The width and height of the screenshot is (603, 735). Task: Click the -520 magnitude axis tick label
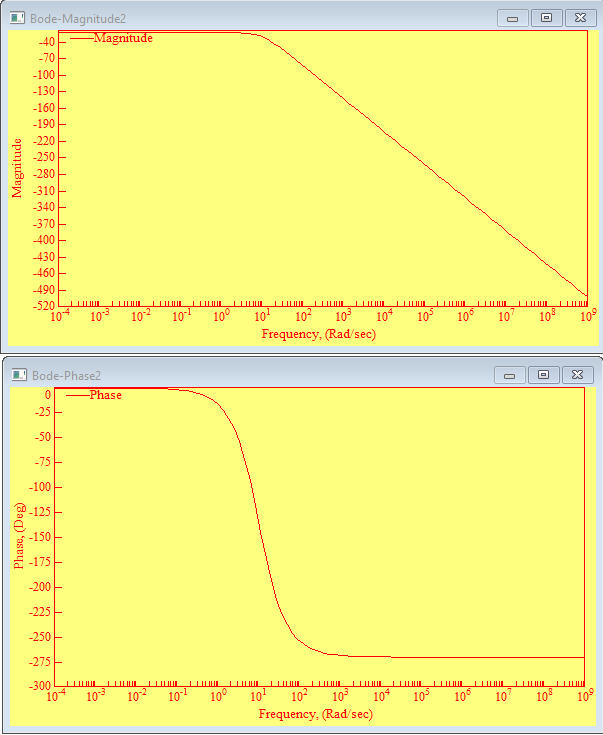[x=44, y=306]
